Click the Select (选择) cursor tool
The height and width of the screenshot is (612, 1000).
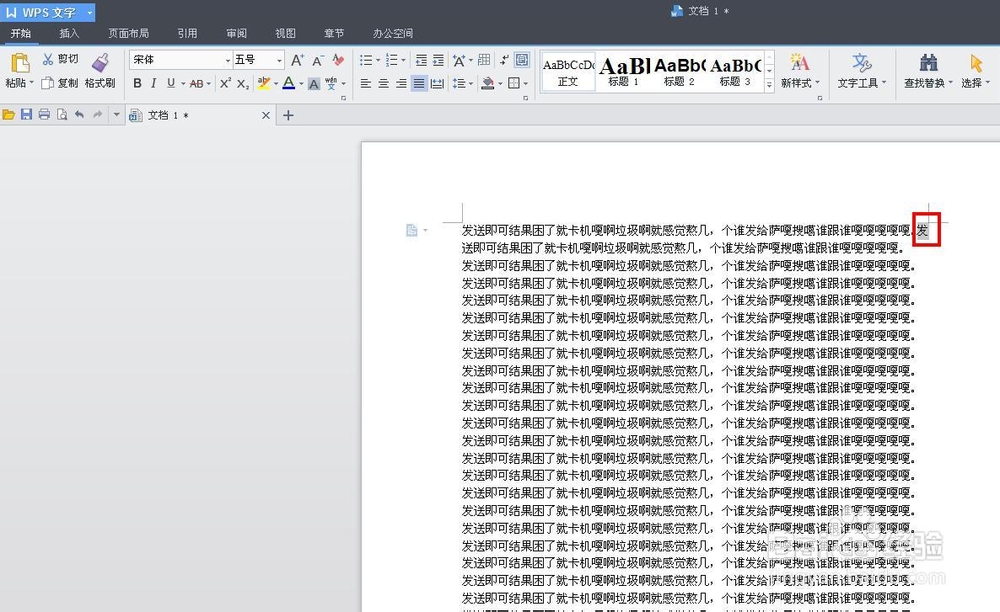(x=975, y=71)
